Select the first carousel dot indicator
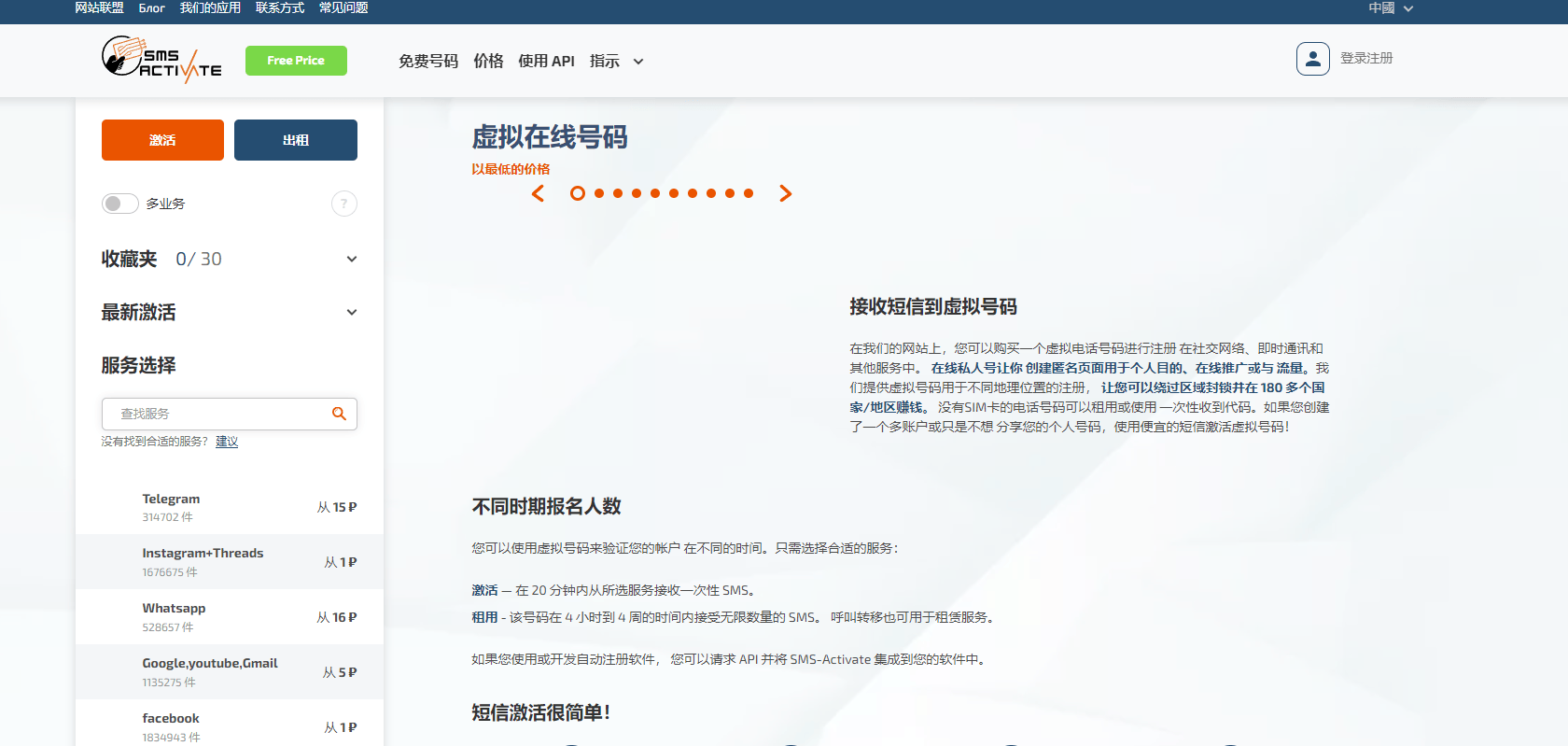 coord(578,193)
